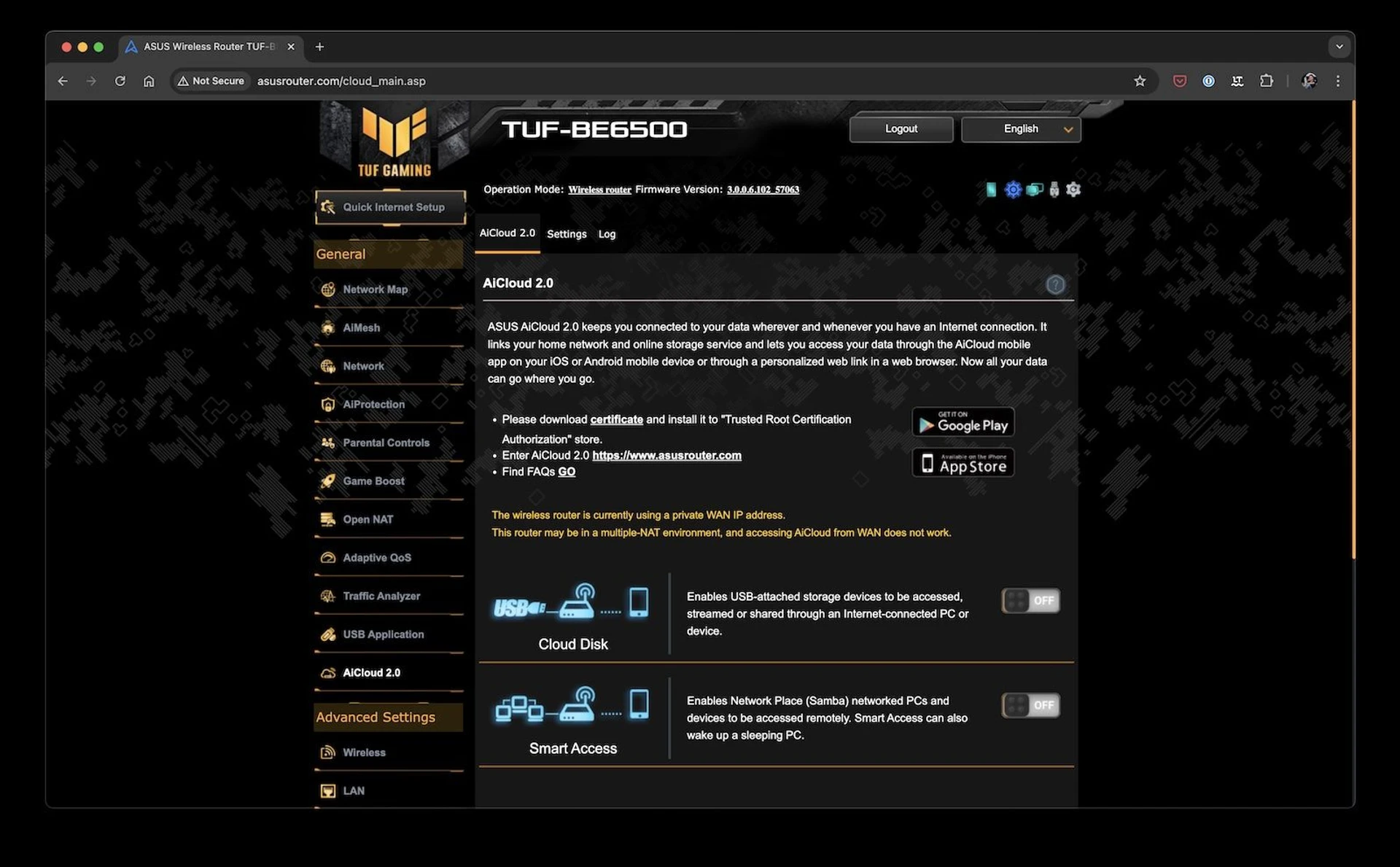
Task: Close the ASUS Wireless Router tab
Action: pyautogui.click(x=291, y=47)
